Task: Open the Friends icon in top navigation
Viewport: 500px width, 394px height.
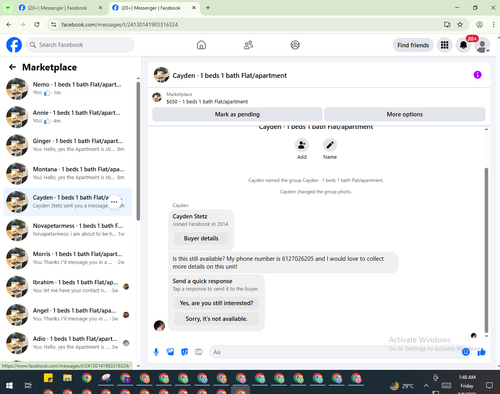Action: point(248,45)
